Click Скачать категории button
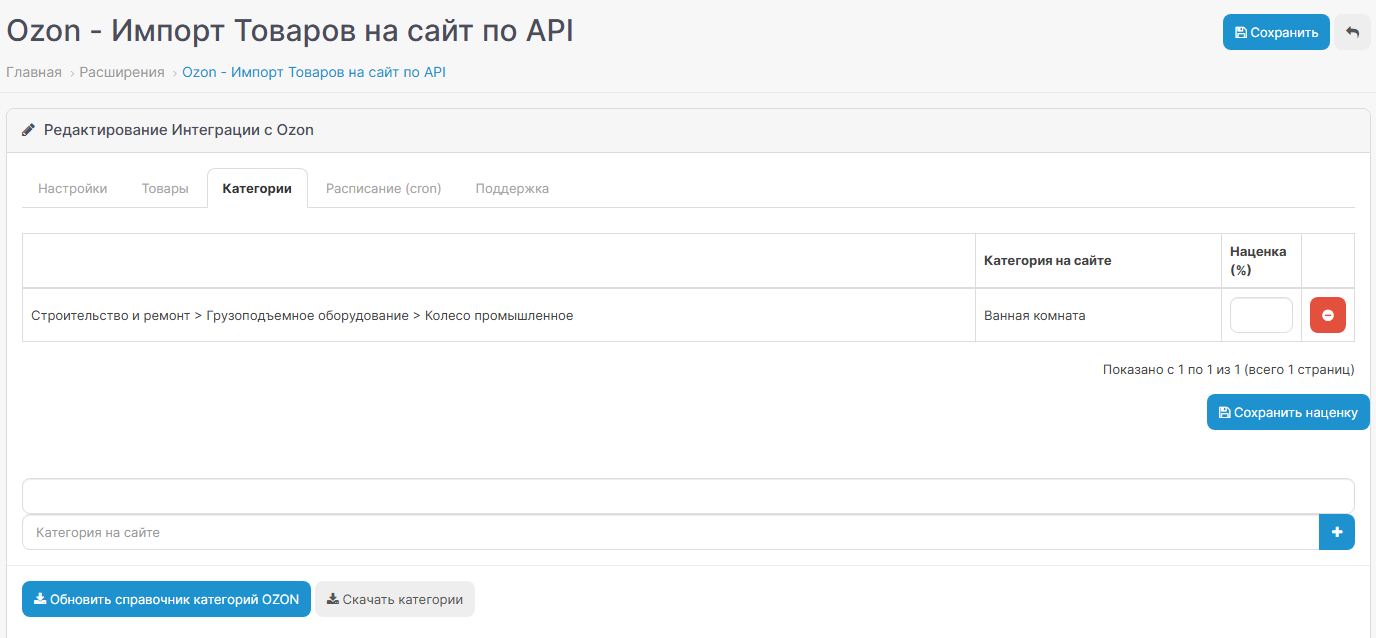This screenshot has height=638, width=1376. pos(394,599)
